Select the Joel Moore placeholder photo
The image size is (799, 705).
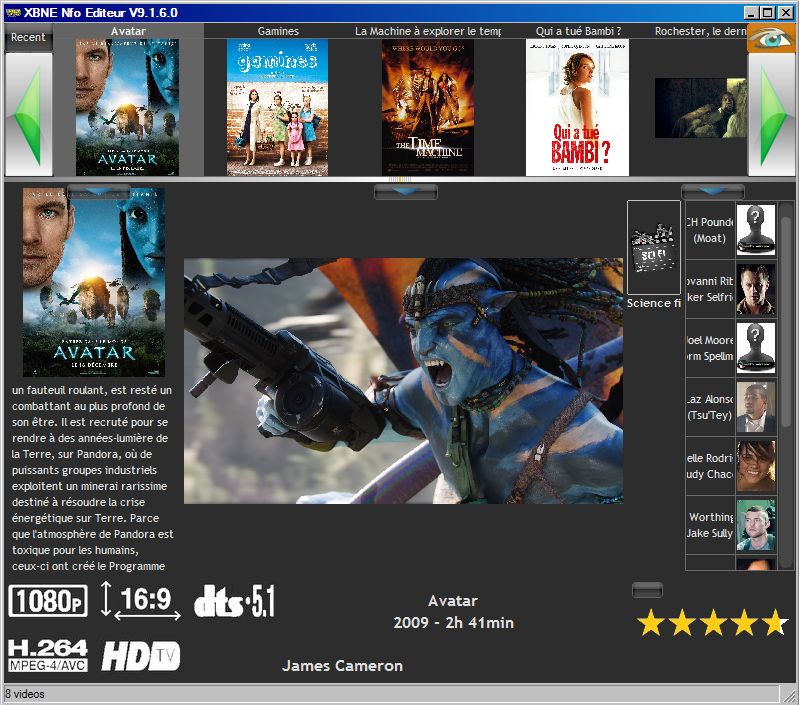(756, 348)
